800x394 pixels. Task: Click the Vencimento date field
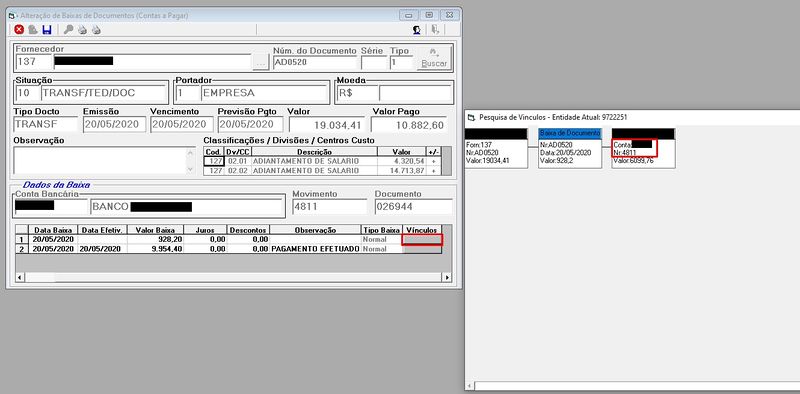click(x=182, y=124)
